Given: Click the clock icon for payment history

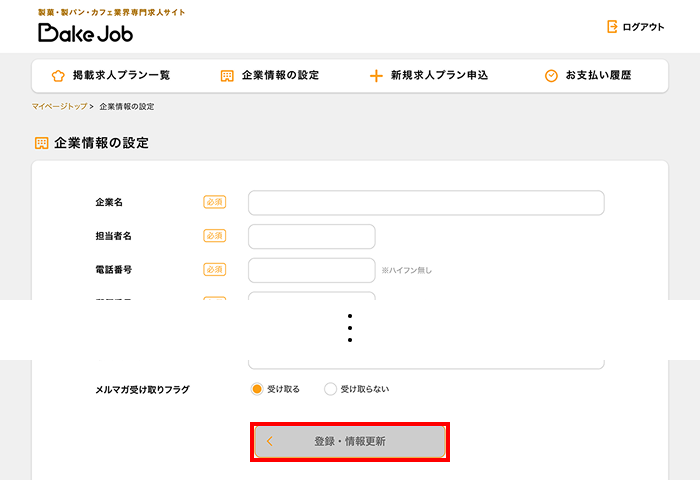Looking at the screenshot, I should click(551, 76).
